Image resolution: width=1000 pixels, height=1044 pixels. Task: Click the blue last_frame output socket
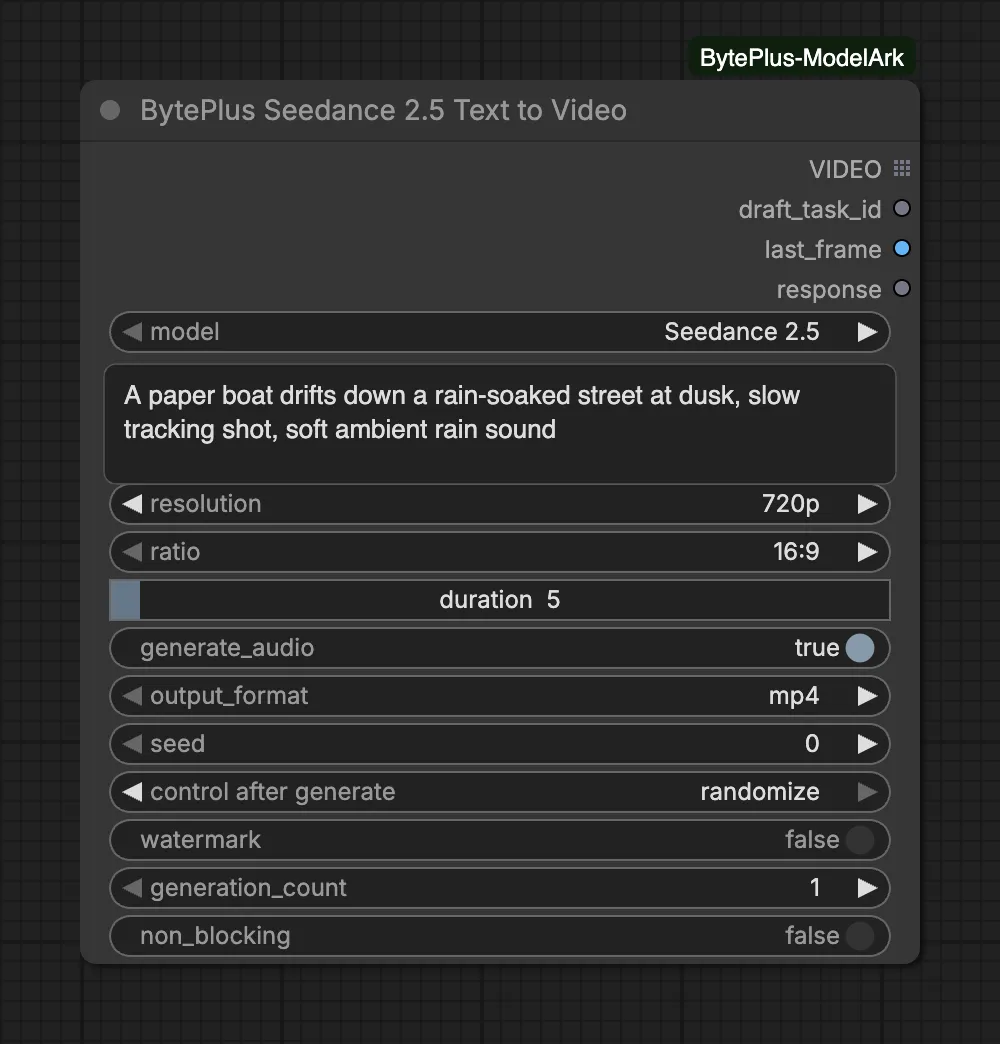[x=901, y=248]
